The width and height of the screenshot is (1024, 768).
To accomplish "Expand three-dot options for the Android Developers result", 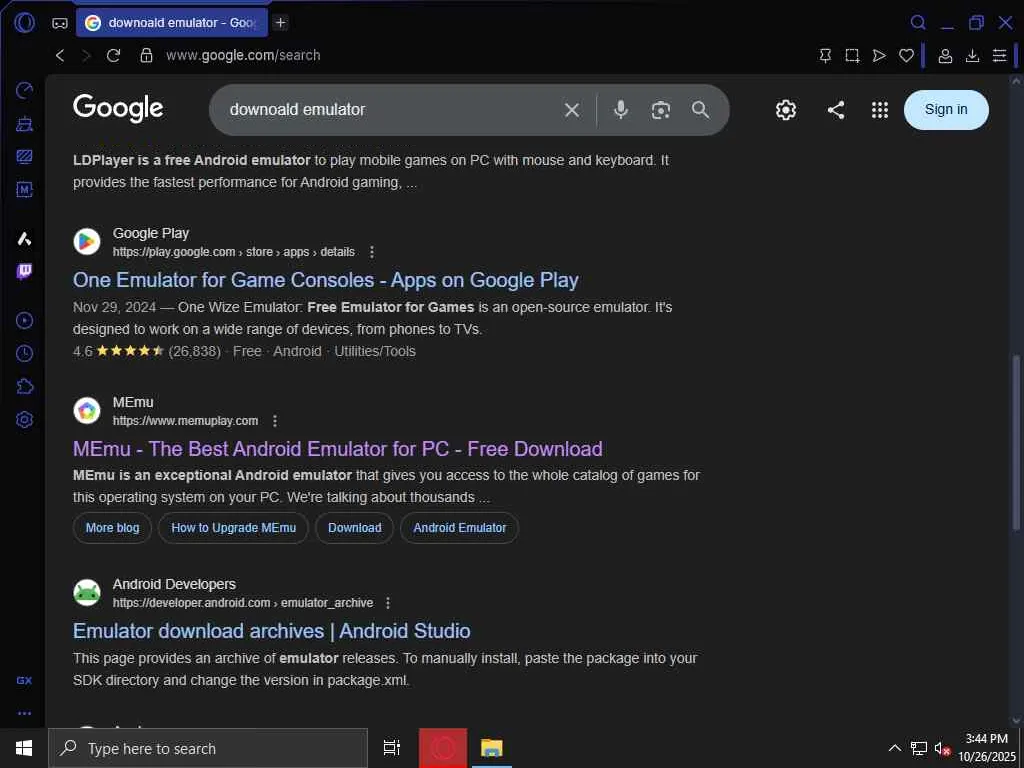I will (x=388, y=603).
